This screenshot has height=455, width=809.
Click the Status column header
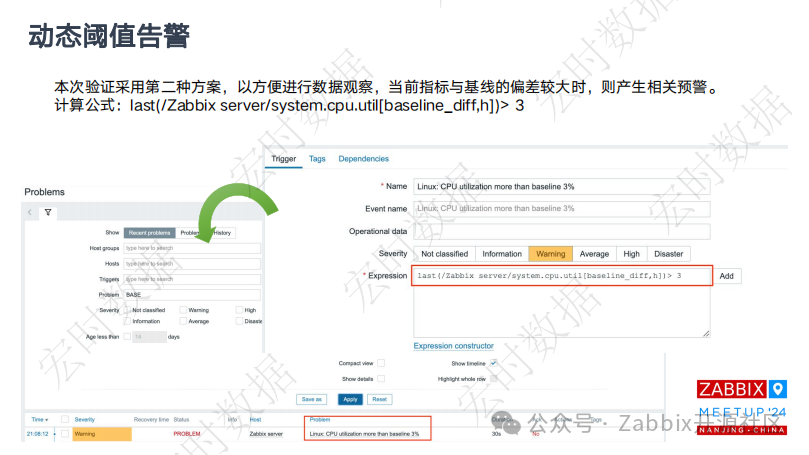point(181,419)
